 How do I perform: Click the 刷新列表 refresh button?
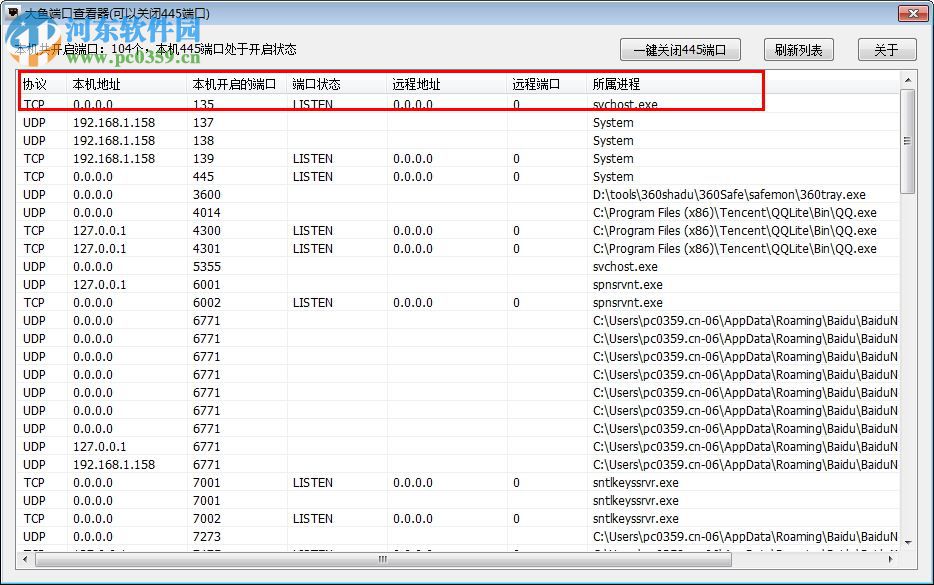pyautogui.click(x=798, y=49)
